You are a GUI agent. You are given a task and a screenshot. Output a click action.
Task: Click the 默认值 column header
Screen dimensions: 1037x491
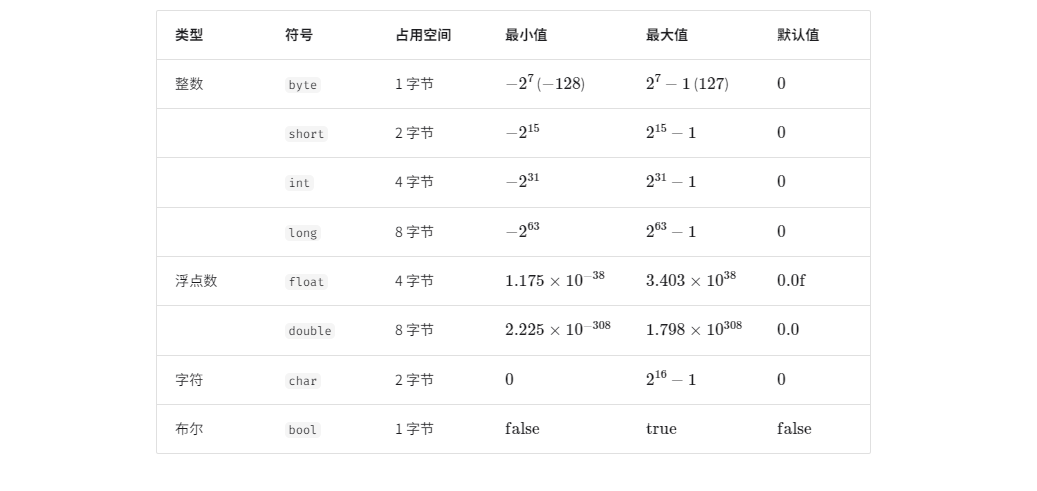[x=798, y=35]
